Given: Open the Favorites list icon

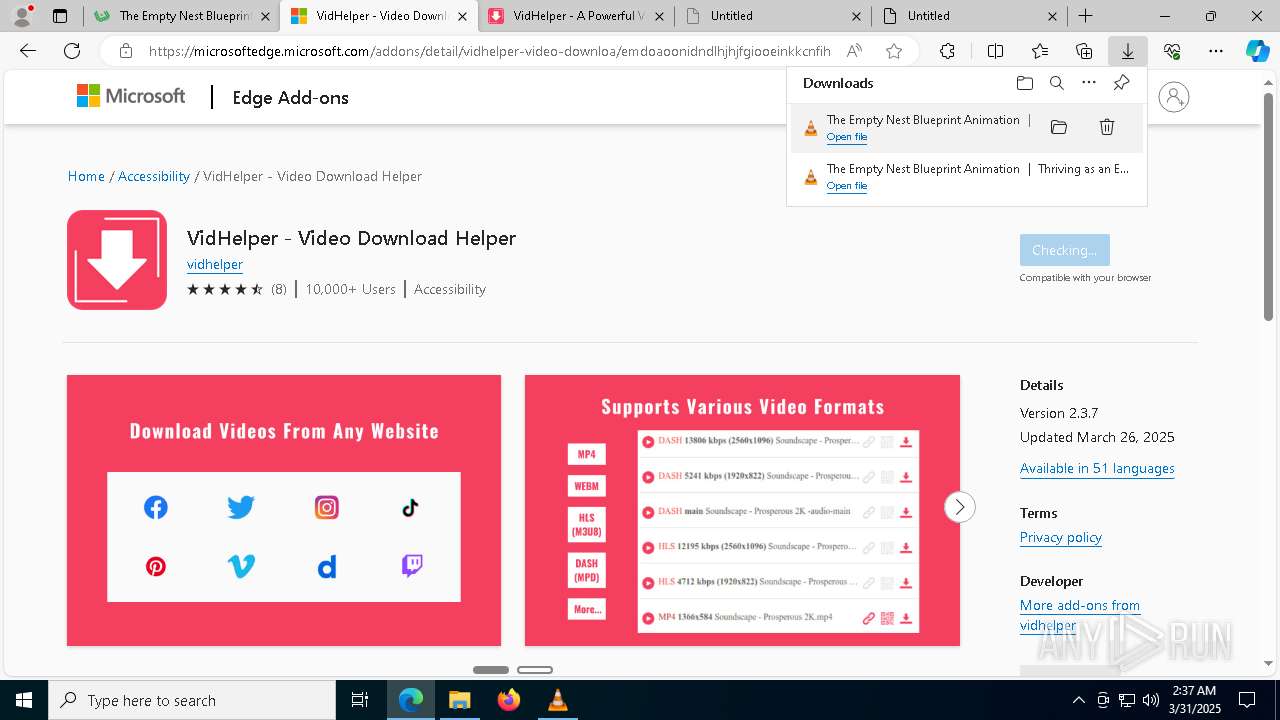Looking at the screenshot, I should (1040, 51).
